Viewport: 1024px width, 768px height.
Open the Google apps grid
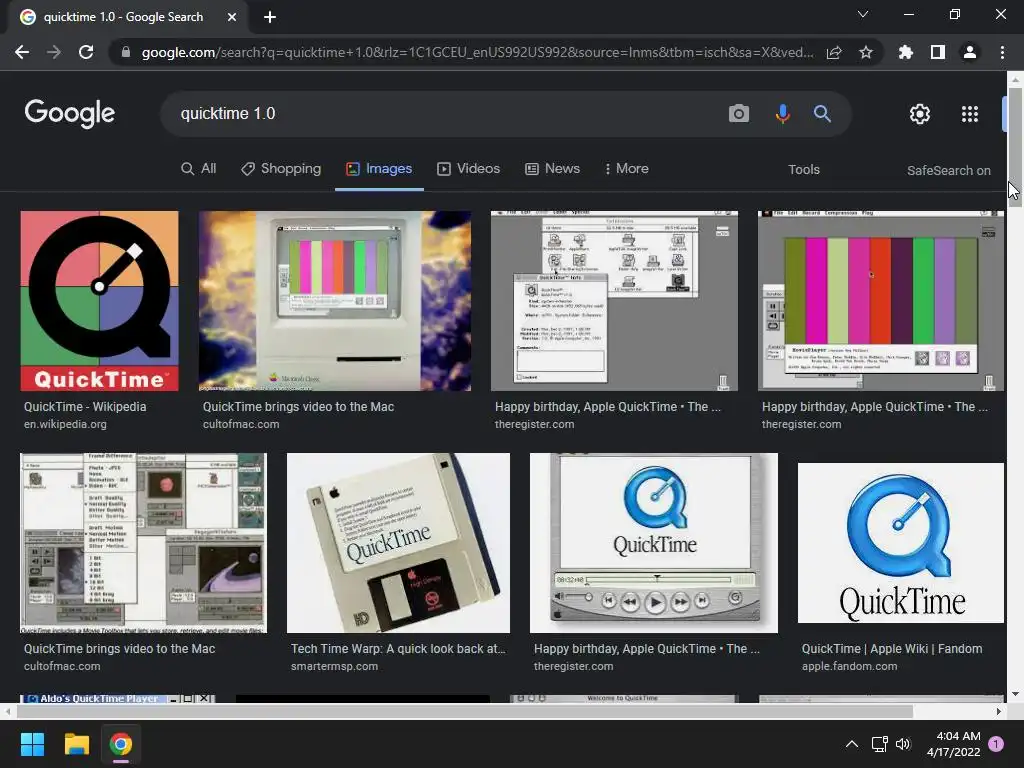(970, 114)
